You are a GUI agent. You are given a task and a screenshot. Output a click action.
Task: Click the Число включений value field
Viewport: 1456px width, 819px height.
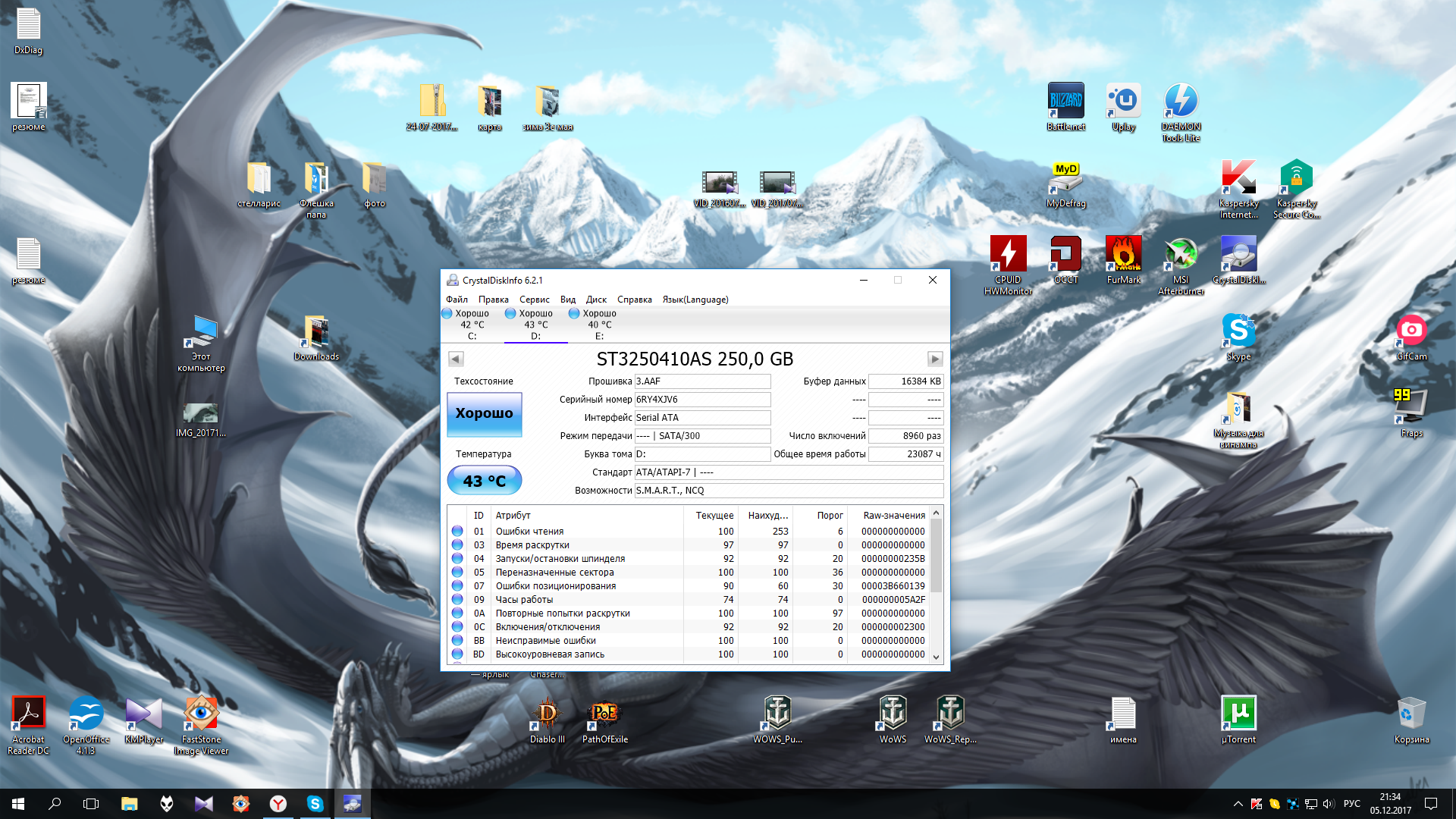pos(905,436)
